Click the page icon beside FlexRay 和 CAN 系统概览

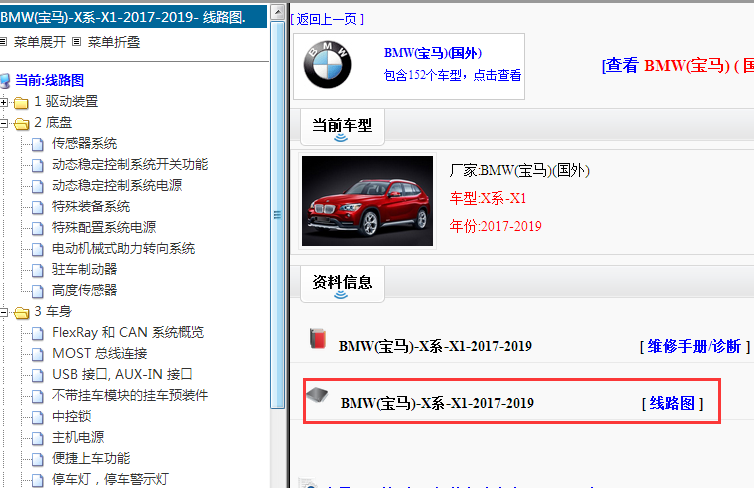point(38,333)
